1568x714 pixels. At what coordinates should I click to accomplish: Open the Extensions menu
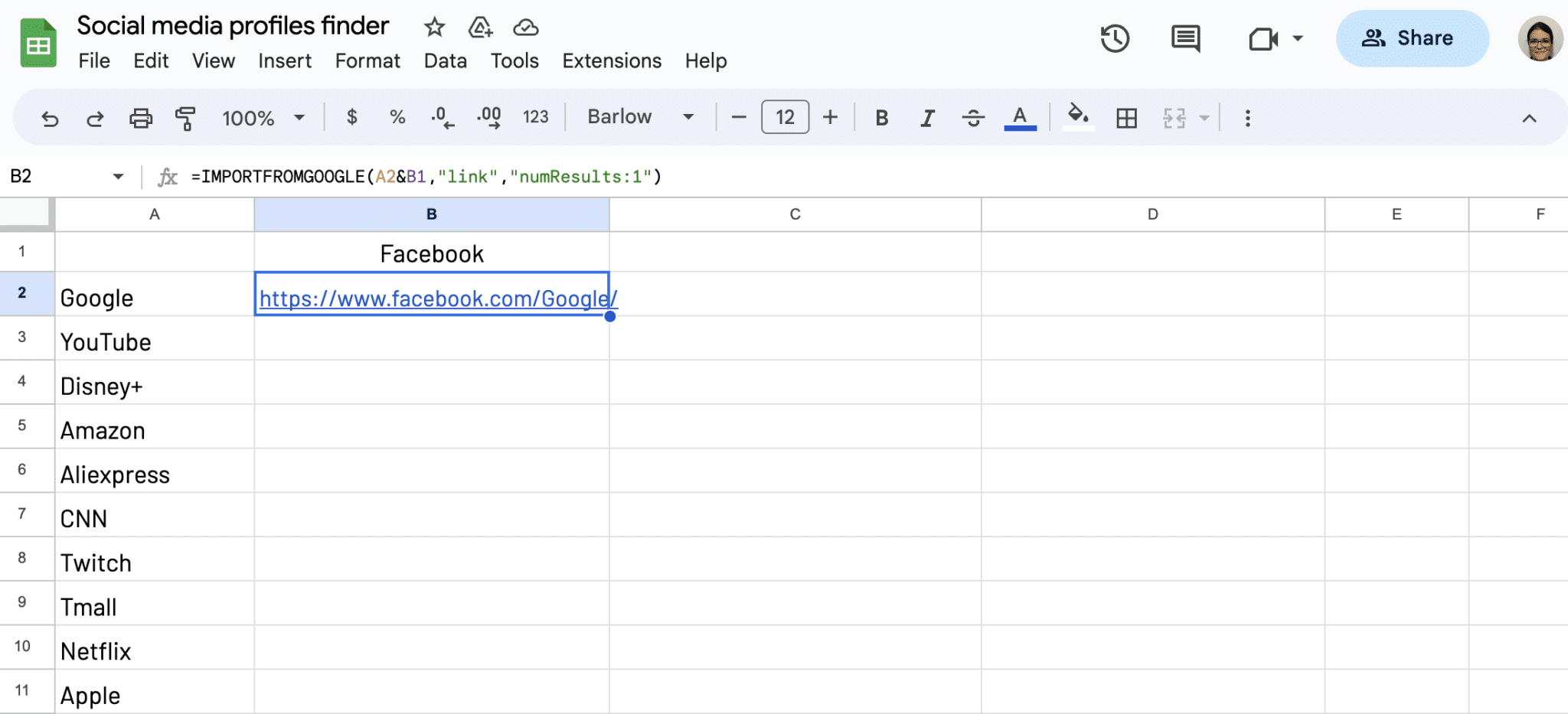tap(611, 60)
